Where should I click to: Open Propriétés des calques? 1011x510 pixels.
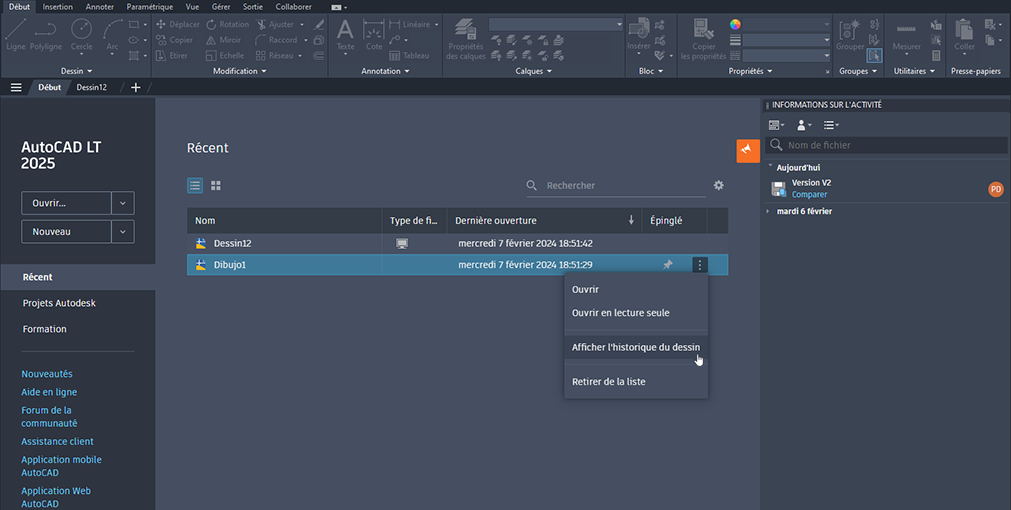(466, 39)
